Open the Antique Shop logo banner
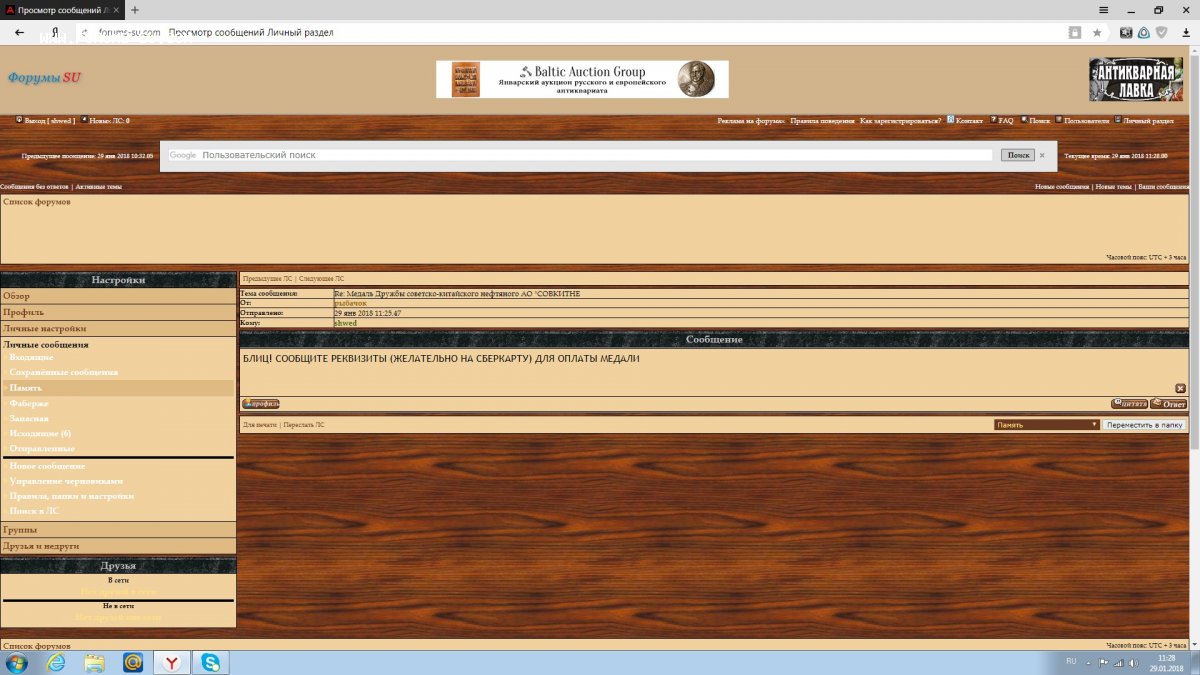This screenshot has height=675, width=1200. [x=1135, y=79]
